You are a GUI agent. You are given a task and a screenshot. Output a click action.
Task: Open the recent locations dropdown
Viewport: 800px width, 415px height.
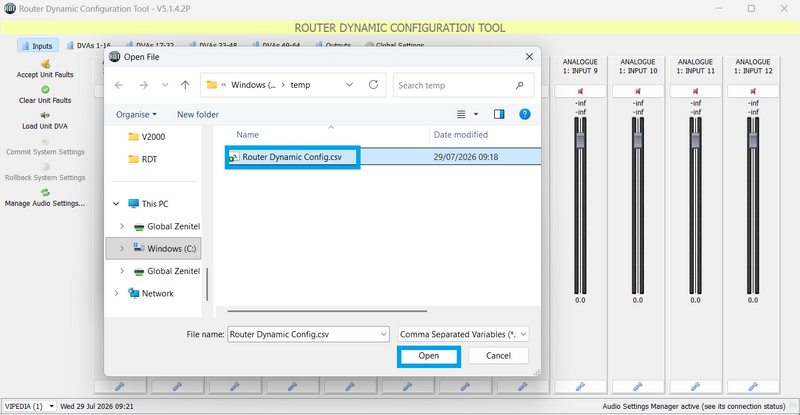click(x=165, y=85)
